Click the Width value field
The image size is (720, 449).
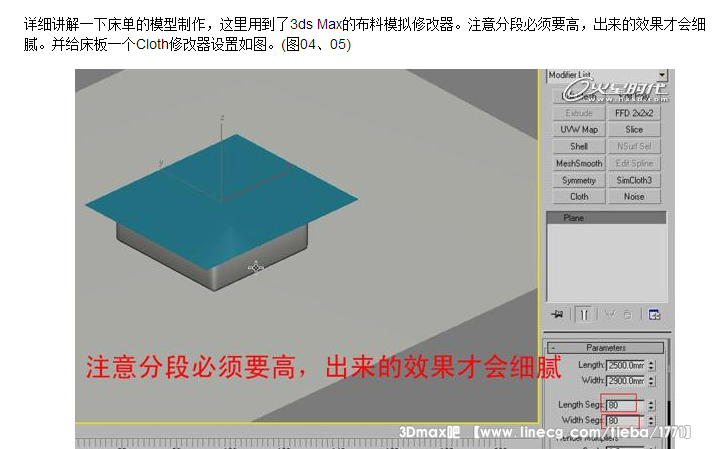point(626,381)
